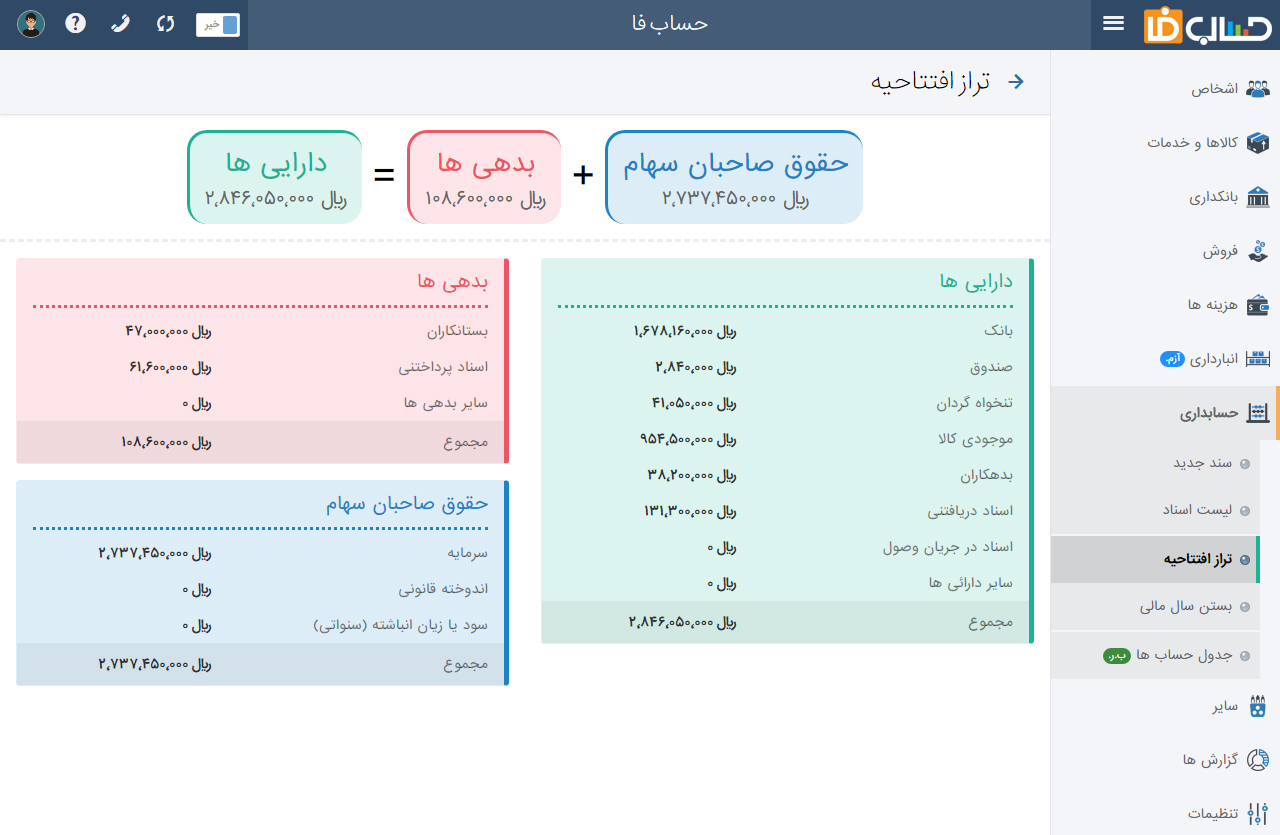Expand the بانکداری menu
The width and height of the screenshot is (1280, 835).
tap(1165, 196)
